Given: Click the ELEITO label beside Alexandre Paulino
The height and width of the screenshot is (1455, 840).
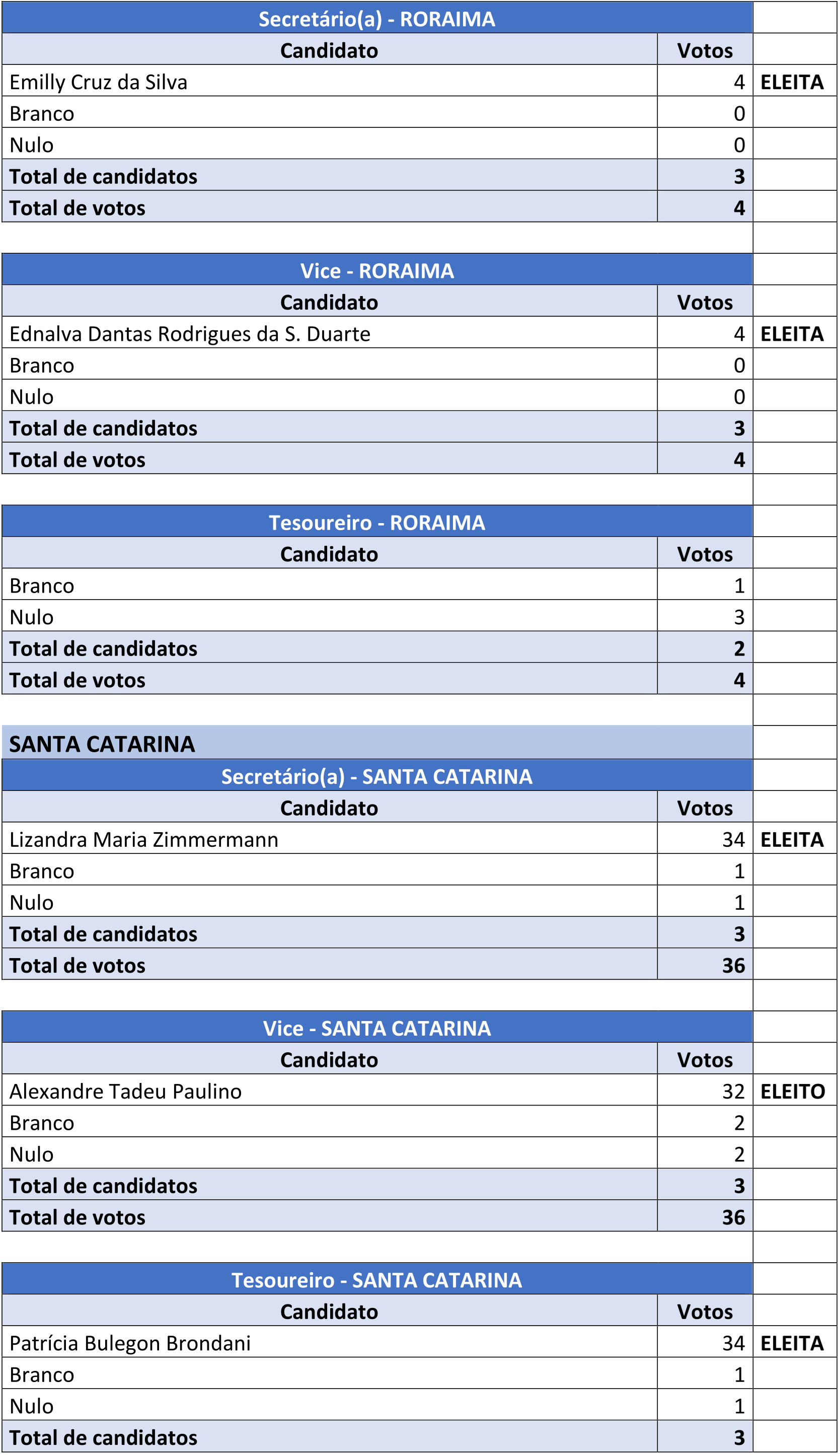Looking at the screenshot, I should [793, 1092].
